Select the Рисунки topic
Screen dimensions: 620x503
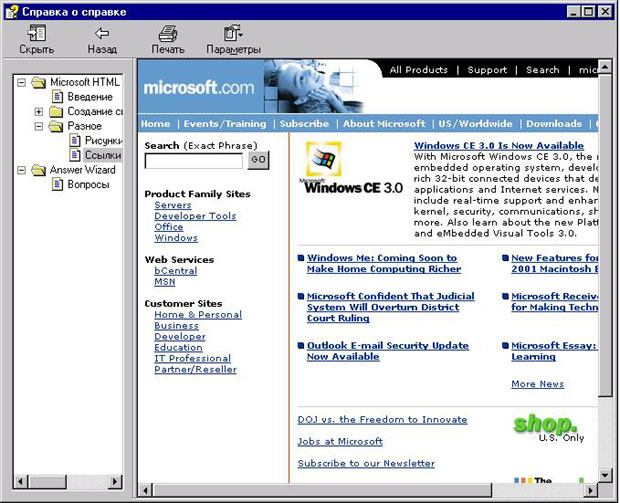(104, 140)
